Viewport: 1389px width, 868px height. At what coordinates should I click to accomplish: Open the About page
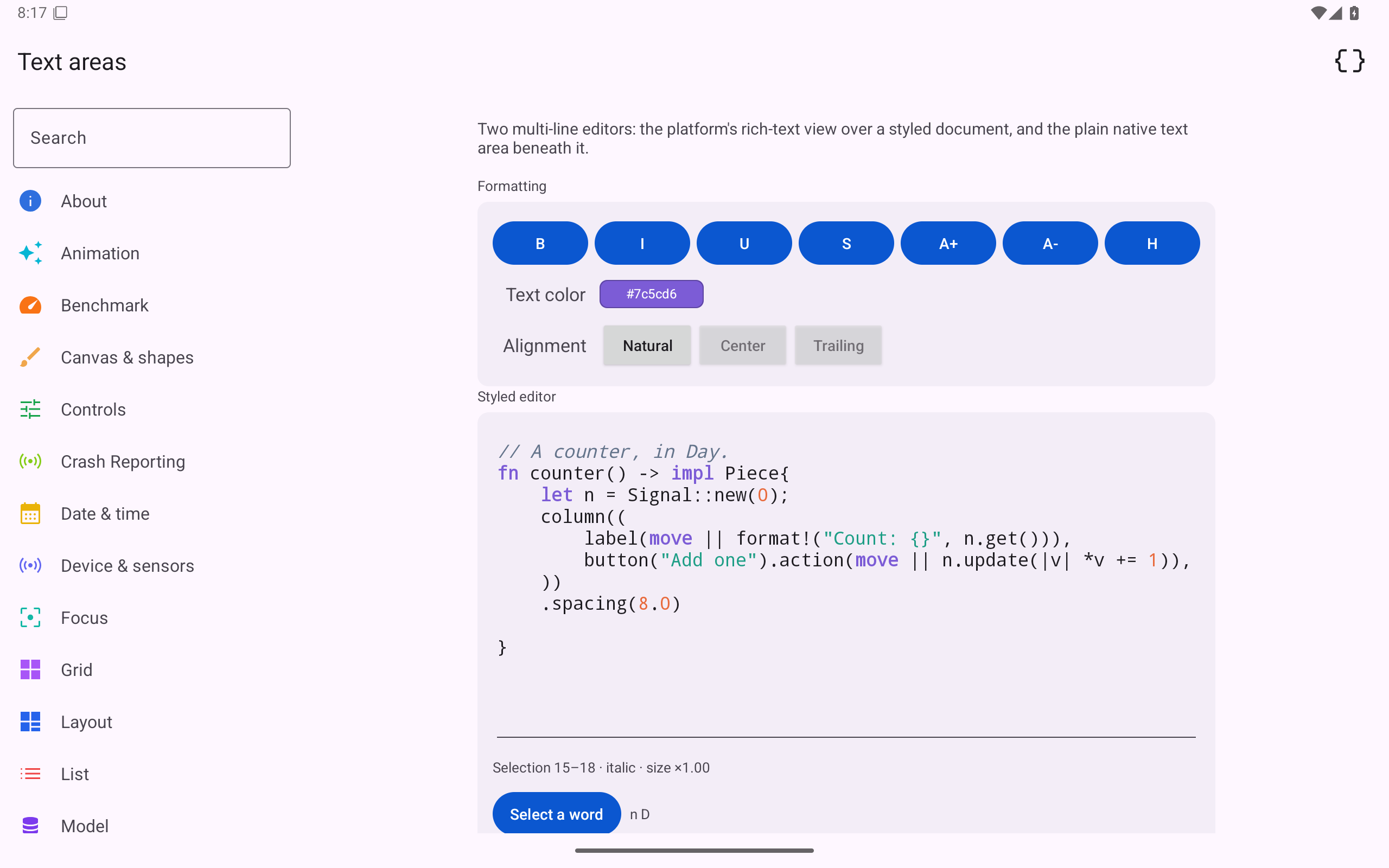(152, 201)
